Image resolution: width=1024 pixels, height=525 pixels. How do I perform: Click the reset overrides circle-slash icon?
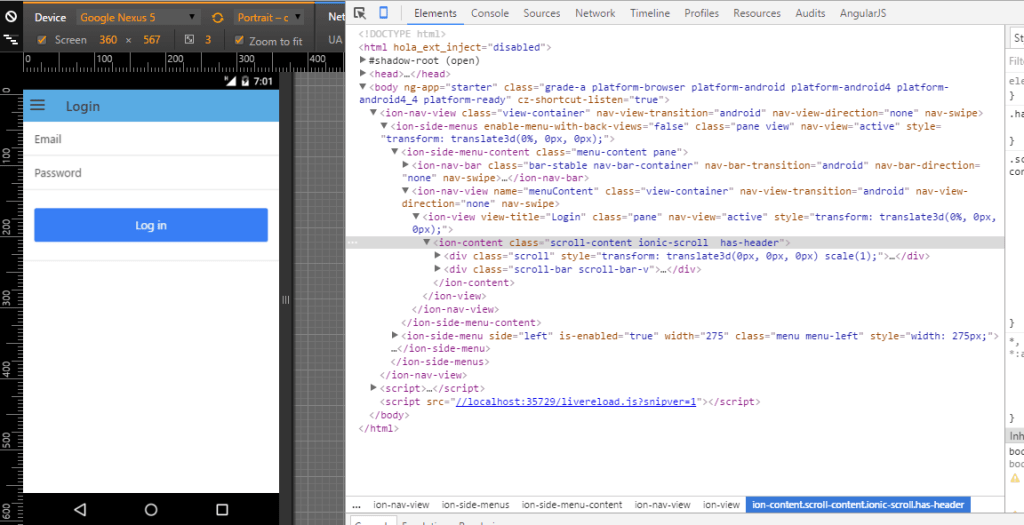[x=10, y=18]
